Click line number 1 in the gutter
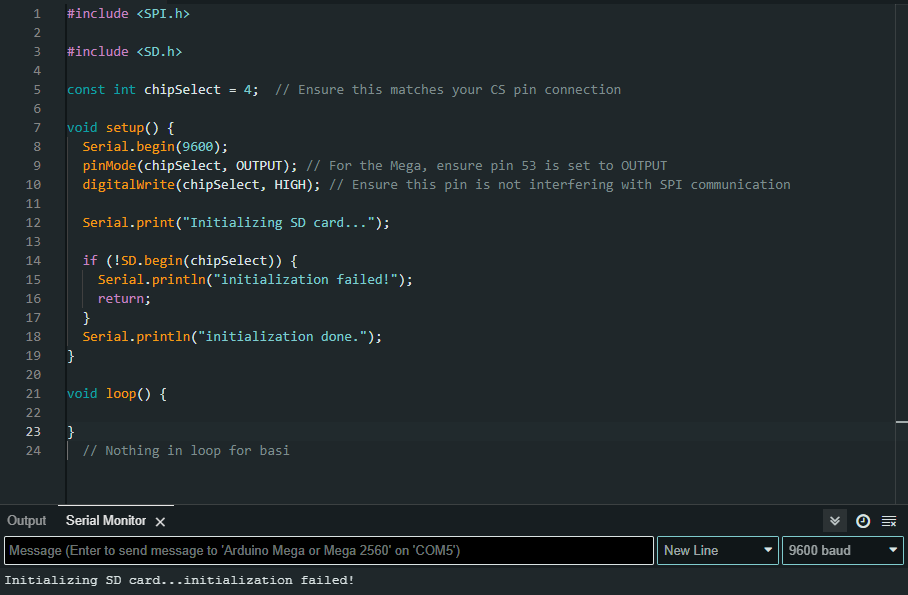The image size is (908, 595). 37,14
